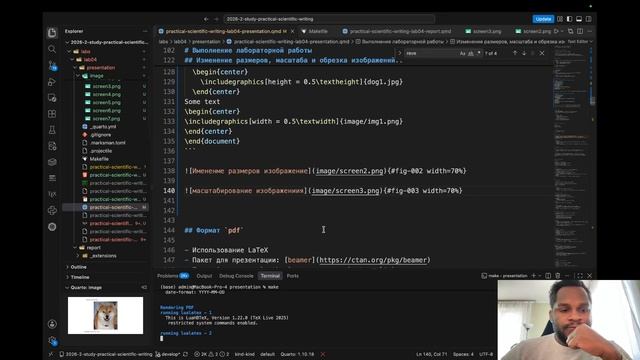Screen dimensions: 640x360
Task: Open the Python sidebar icon
Action: coord(52,210)
